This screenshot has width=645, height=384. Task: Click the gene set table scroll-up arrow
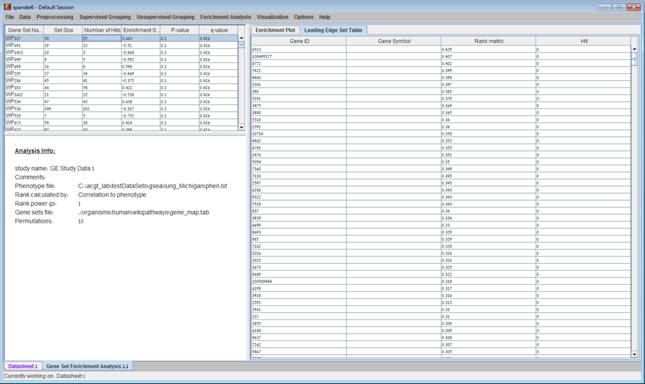241,38
